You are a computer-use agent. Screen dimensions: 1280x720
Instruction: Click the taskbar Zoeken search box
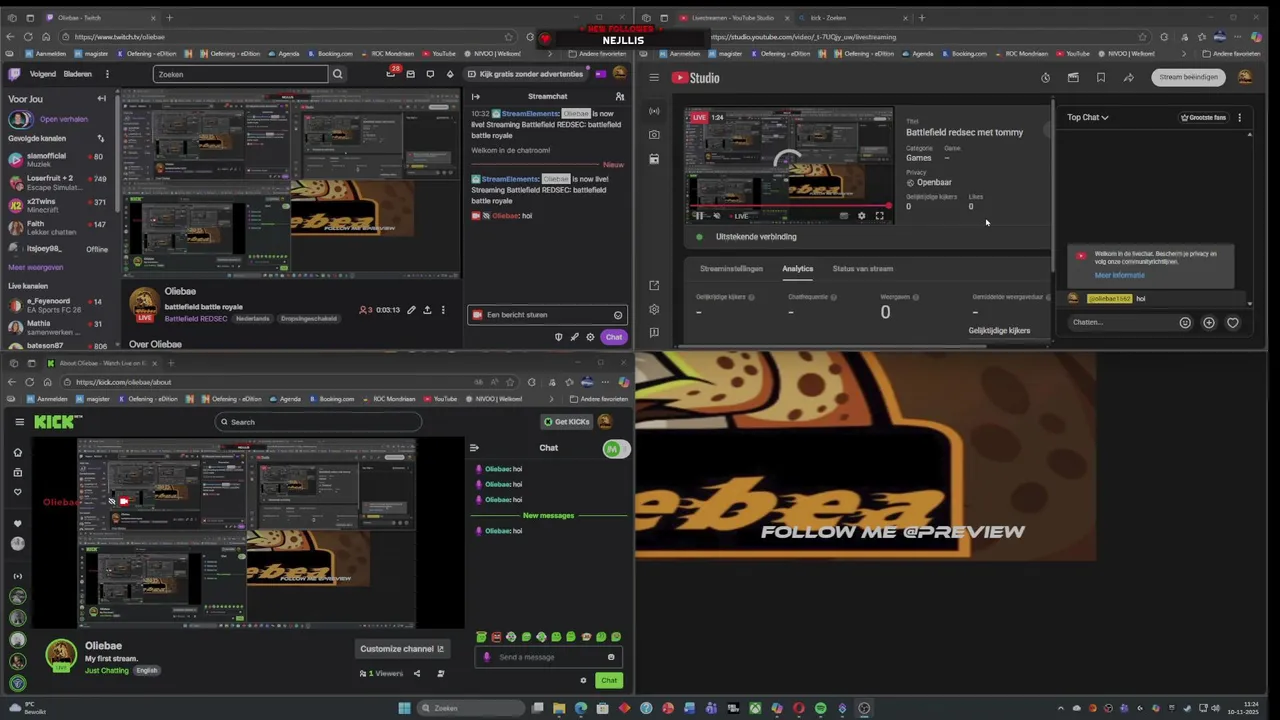[470, 708]
